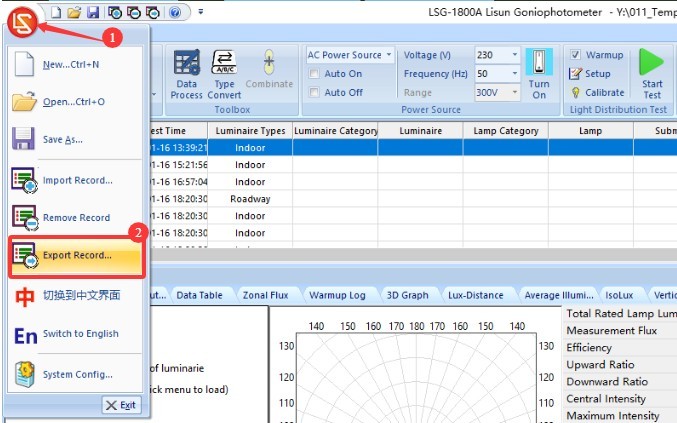Click the Turn On power button
Image resolution: width=677 pixels, height=423 pixels.
coord(539,75)
